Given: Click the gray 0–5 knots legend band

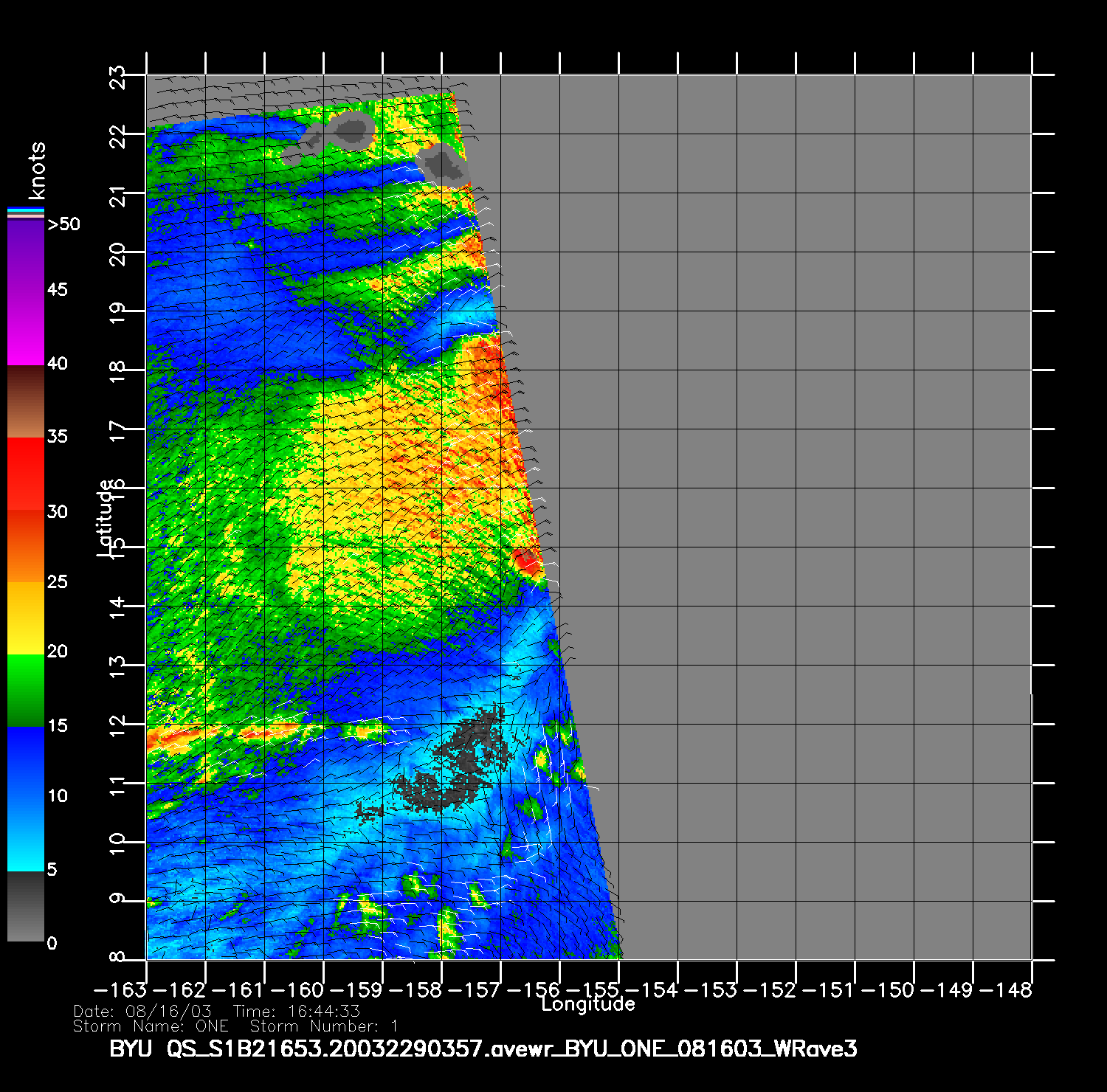Looking at the screenshot, I should pyautogui.click(x=26, y=906).
